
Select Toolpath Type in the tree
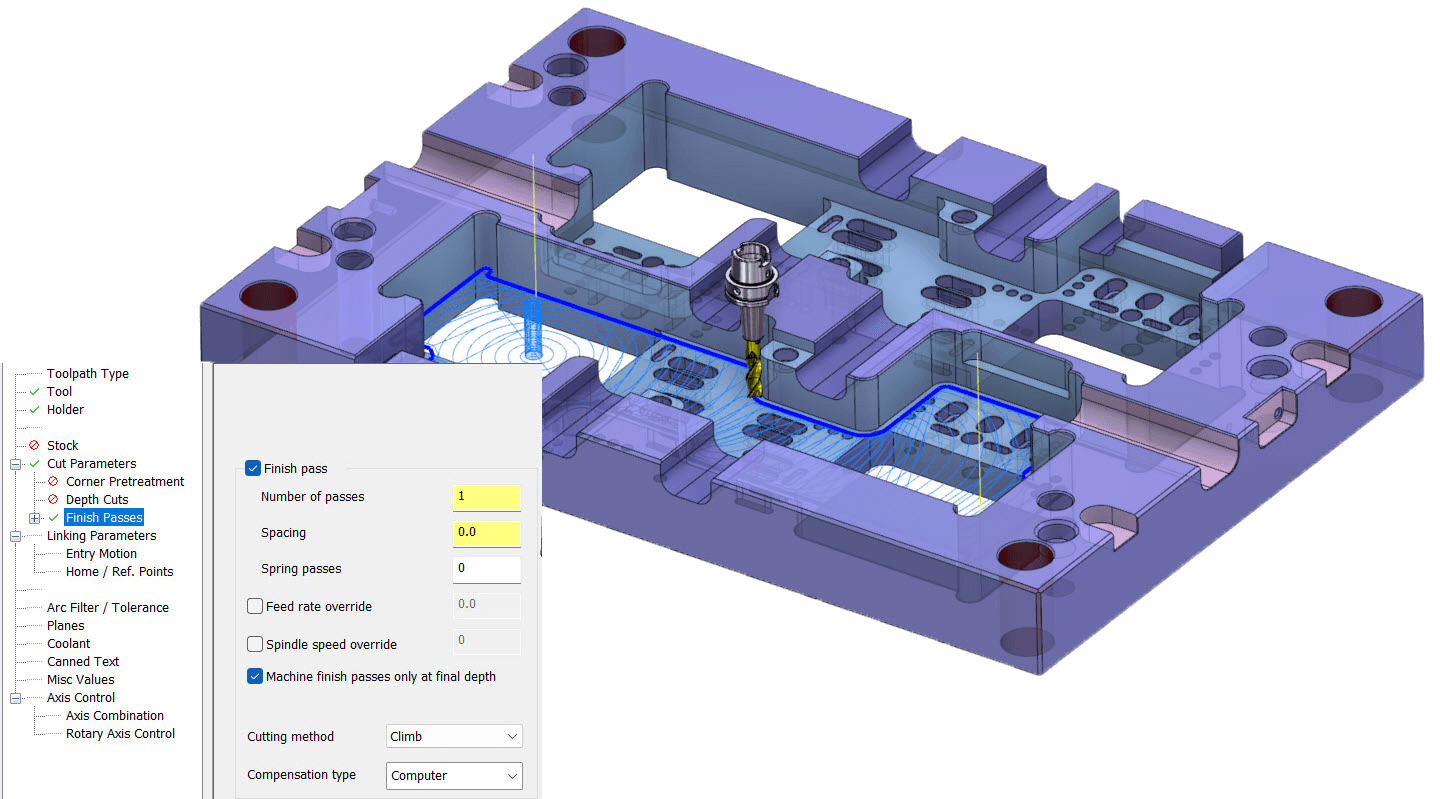[88, 374]
